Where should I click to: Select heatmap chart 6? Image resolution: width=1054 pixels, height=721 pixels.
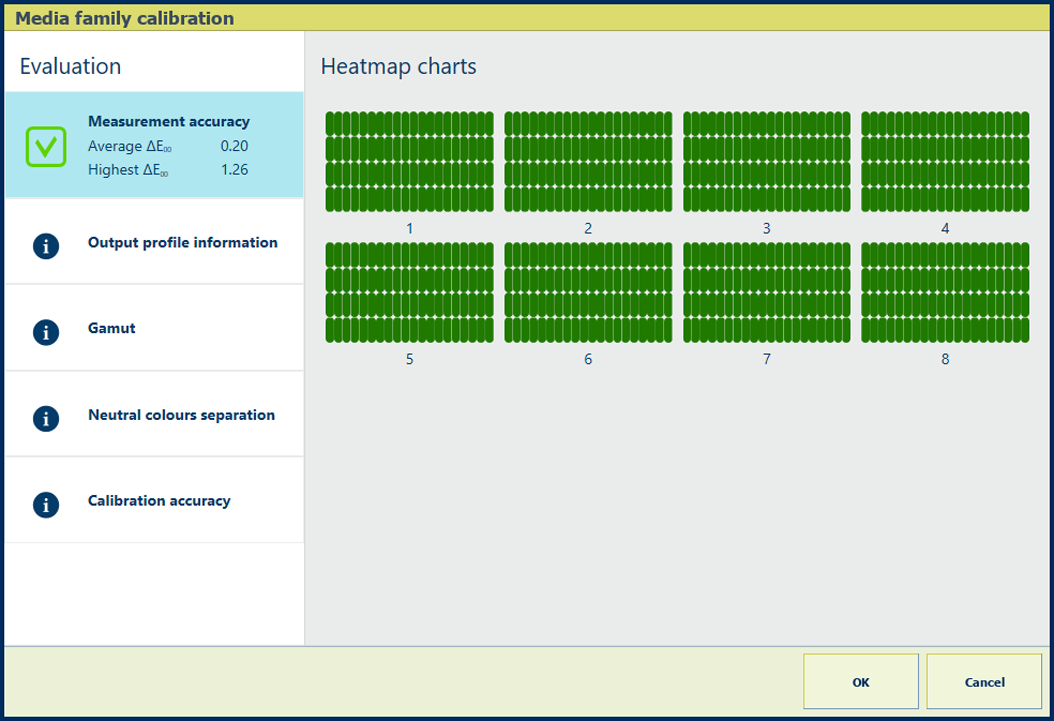pos(588,292)
